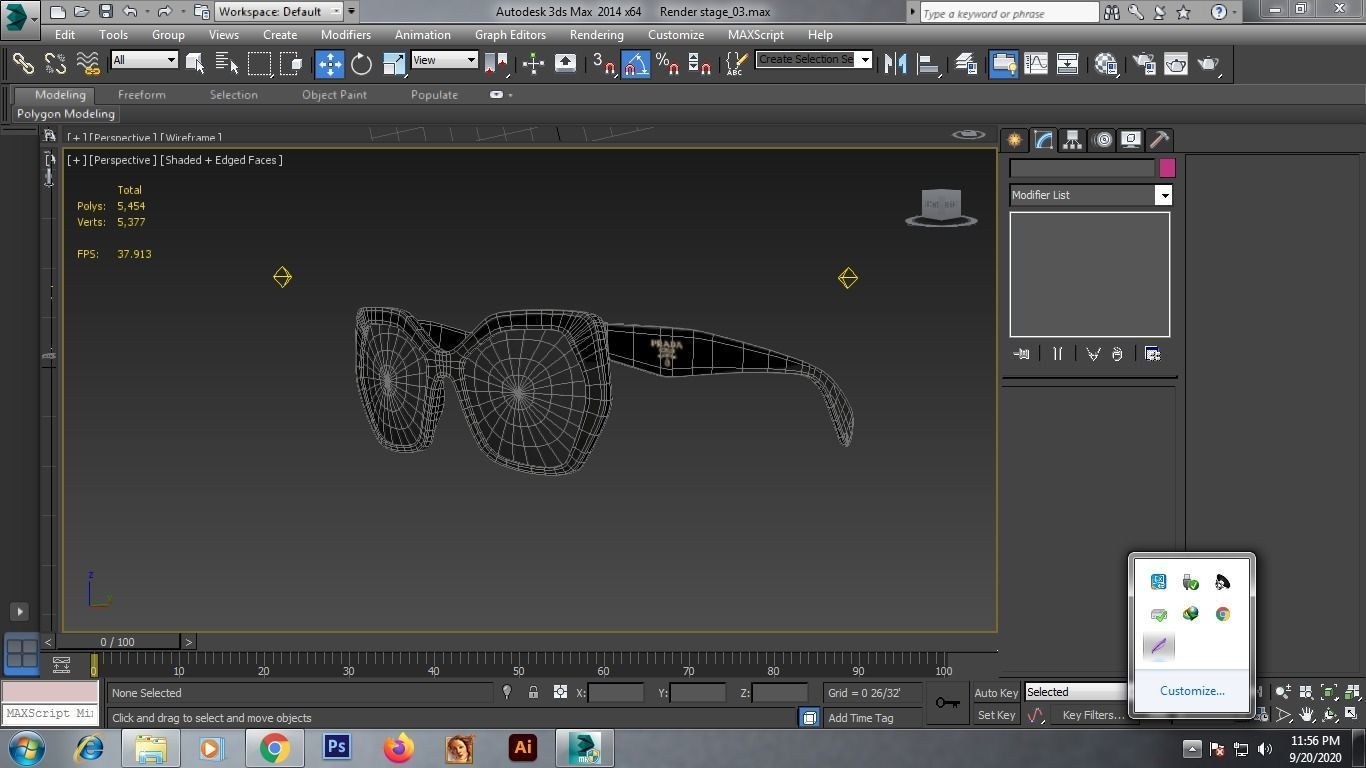The height and width of the screenshot is (768, 1366).
Task: Click the Use Pivot Point Center icon
Action: (496, 63)
